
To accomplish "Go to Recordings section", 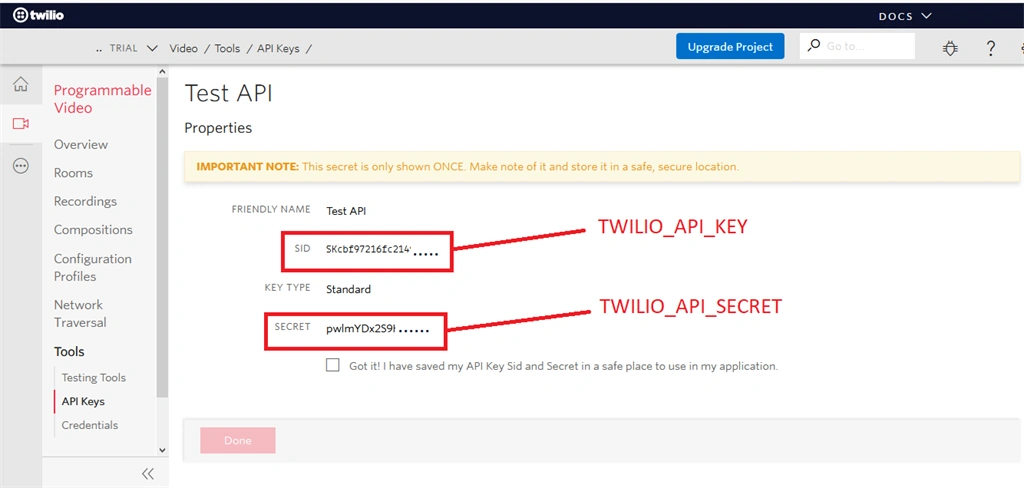I will pos(86,201).
